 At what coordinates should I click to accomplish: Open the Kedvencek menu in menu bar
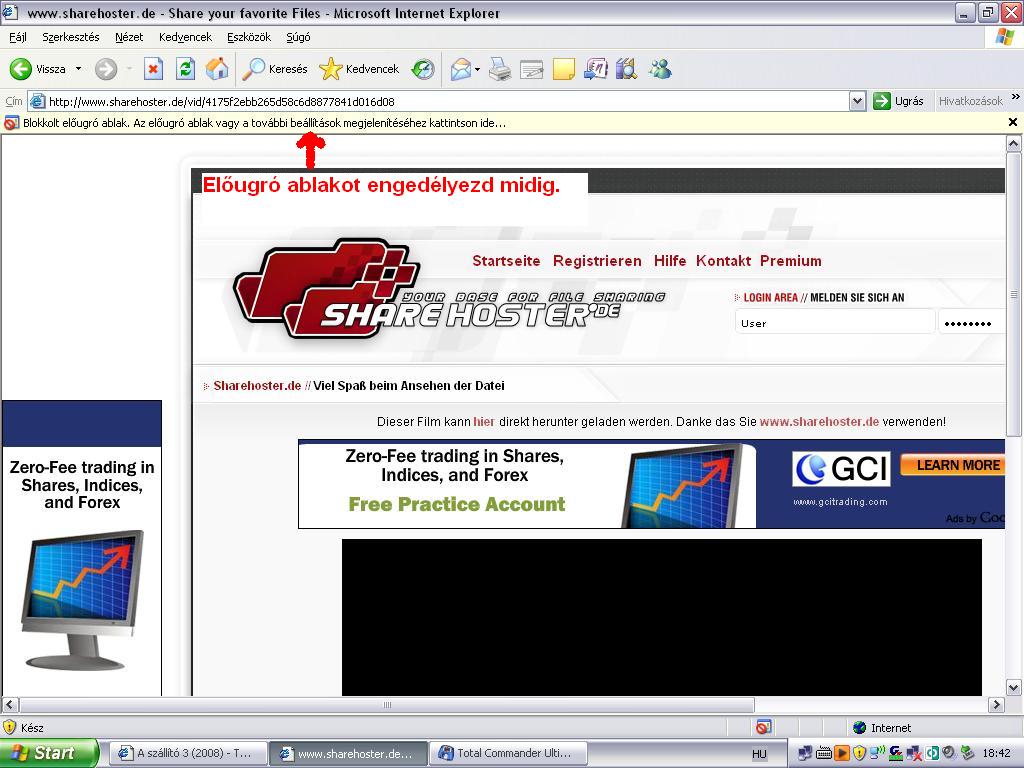click(x=185, y=37)
